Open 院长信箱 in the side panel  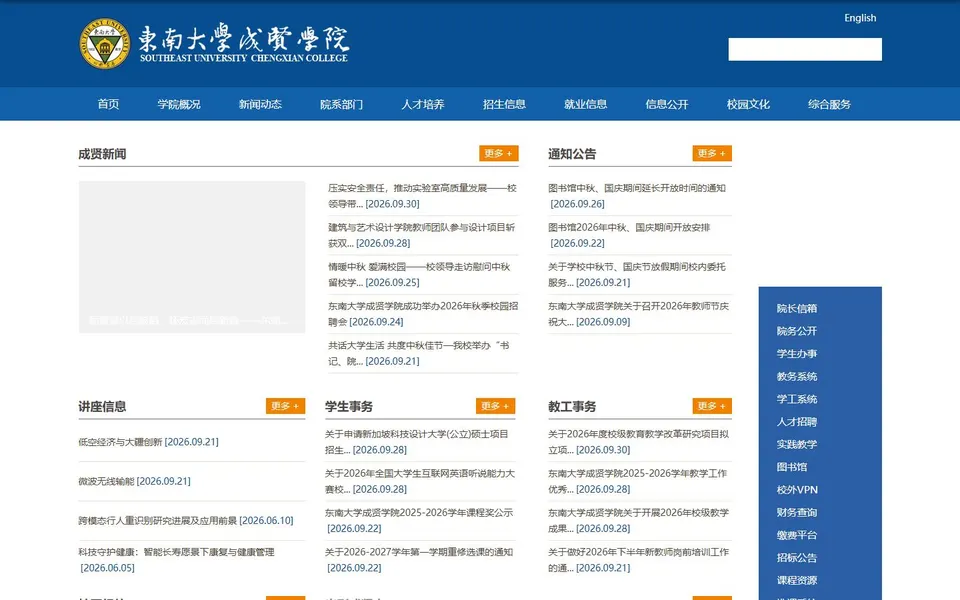point(797,309)
